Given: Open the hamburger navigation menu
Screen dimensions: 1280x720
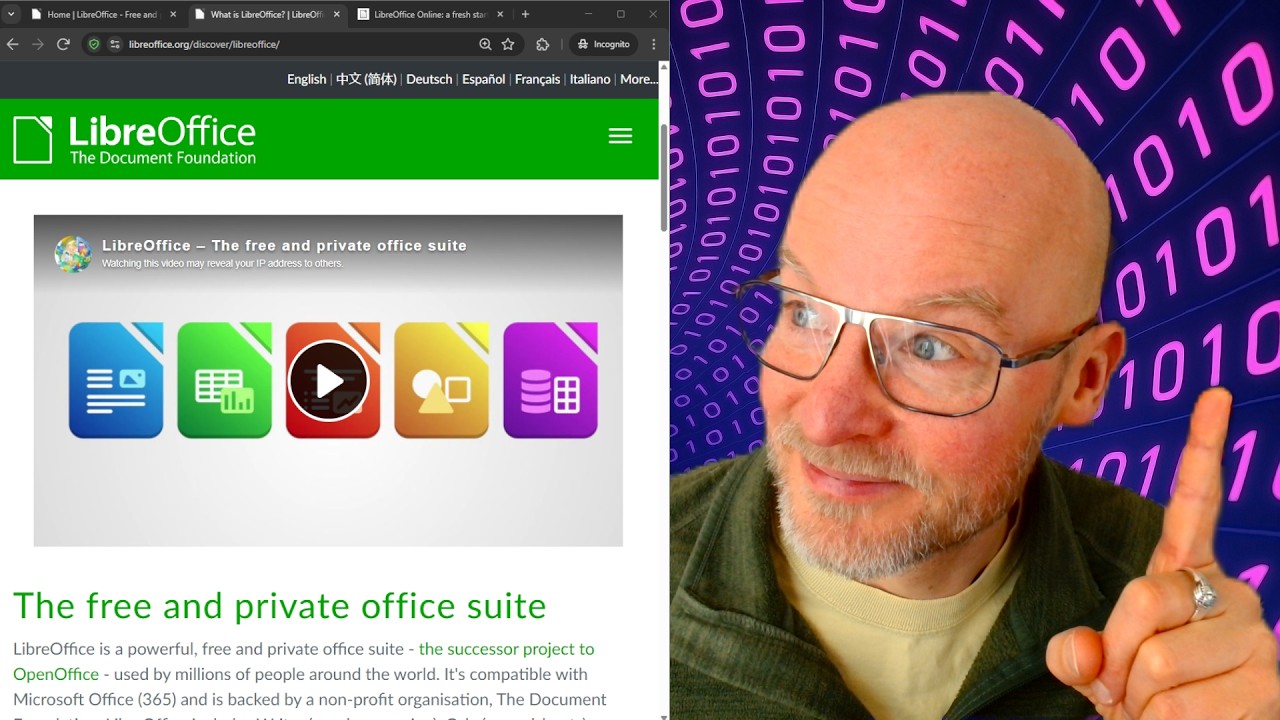Looking at the screenshot, I should click(620, 136).
